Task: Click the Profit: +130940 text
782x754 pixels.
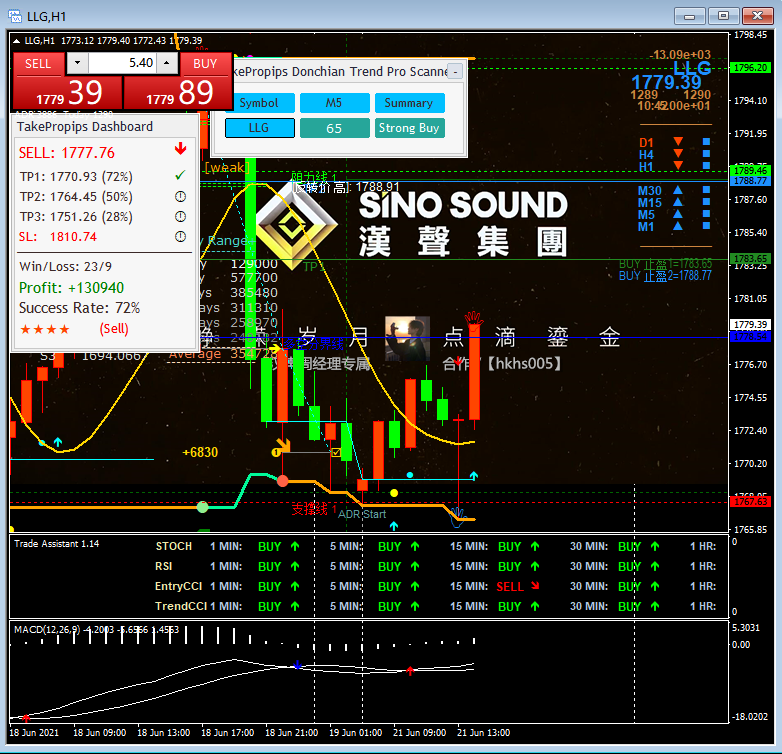Action: click(71, 288)
